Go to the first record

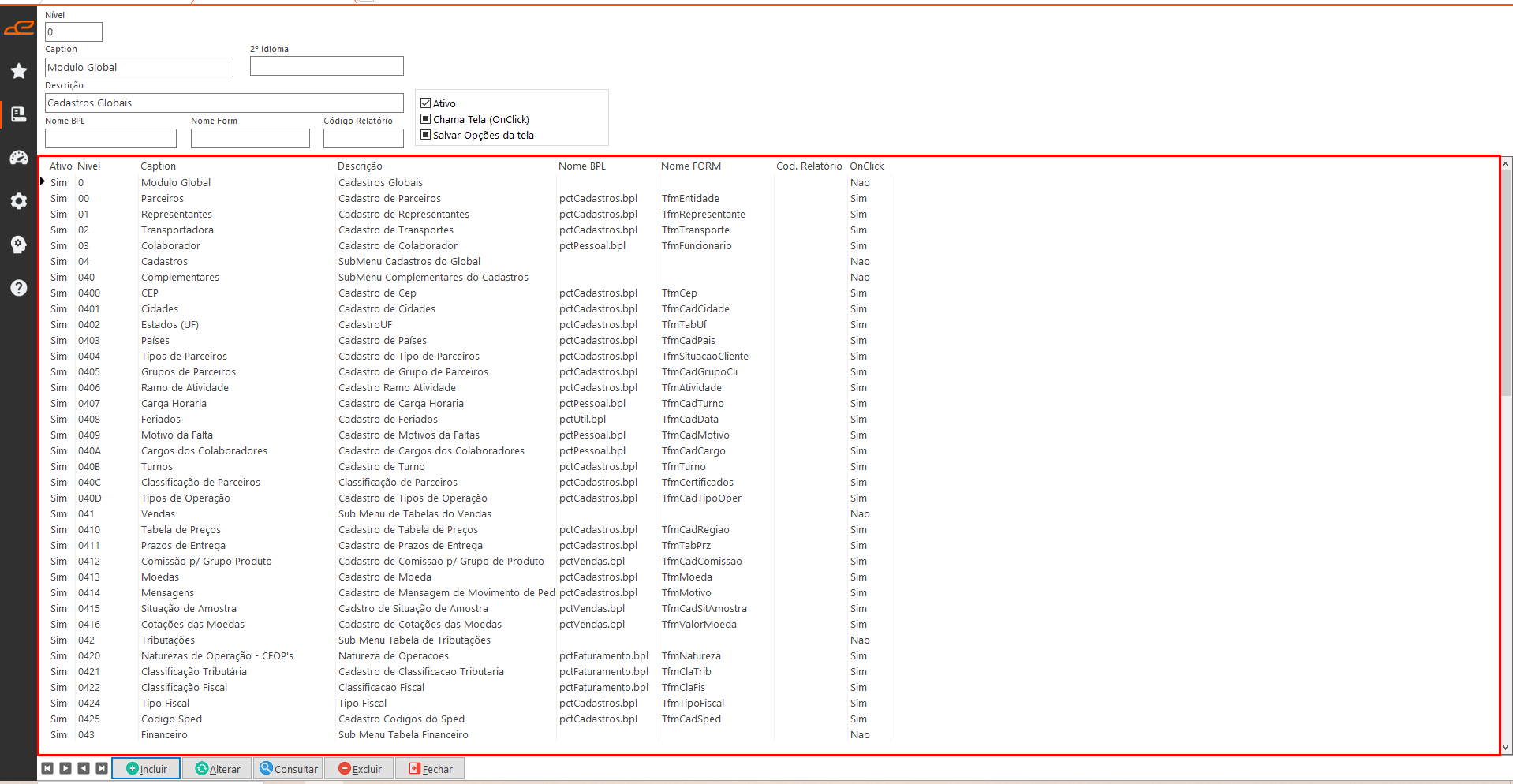click(x=47, y=768)
